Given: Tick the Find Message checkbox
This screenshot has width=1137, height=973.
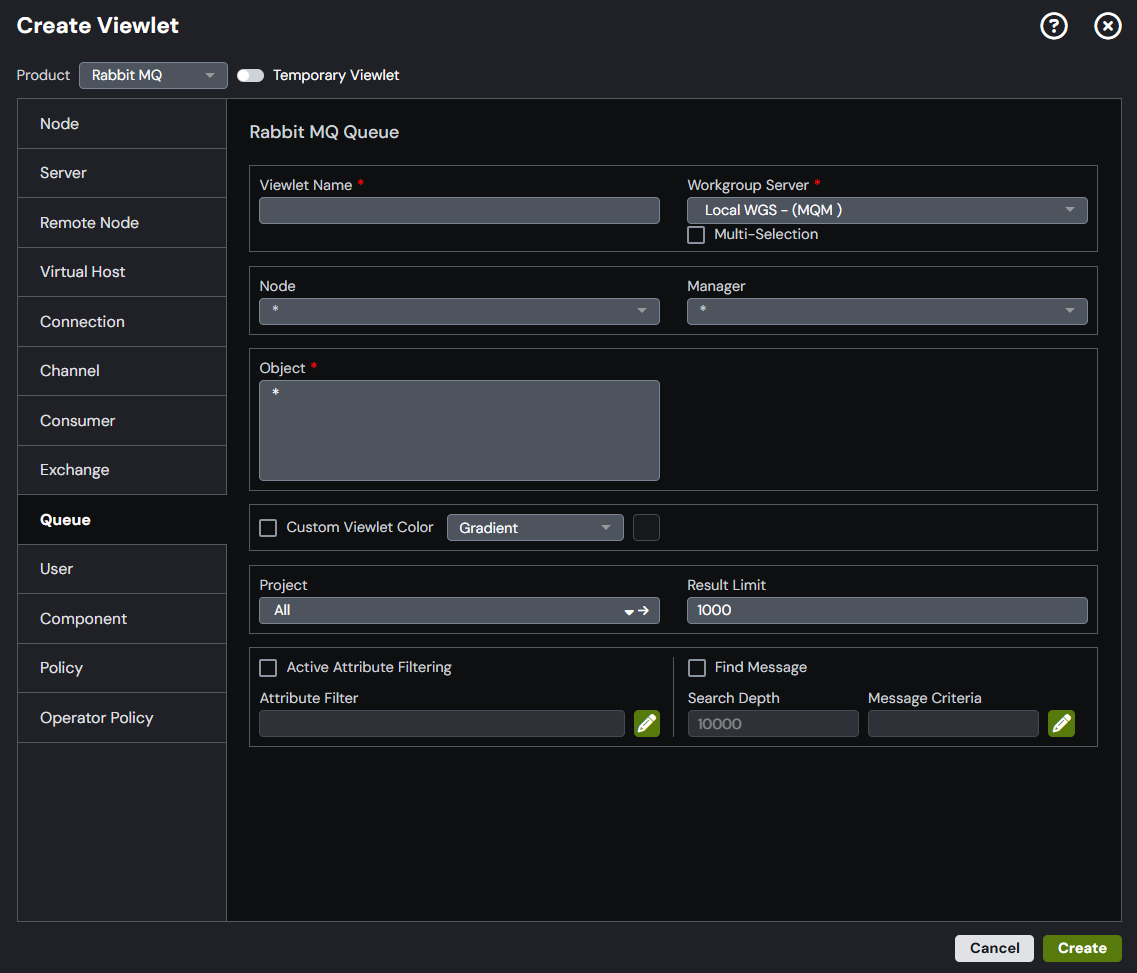Looking at the screenshot, I should coord(697,668).
